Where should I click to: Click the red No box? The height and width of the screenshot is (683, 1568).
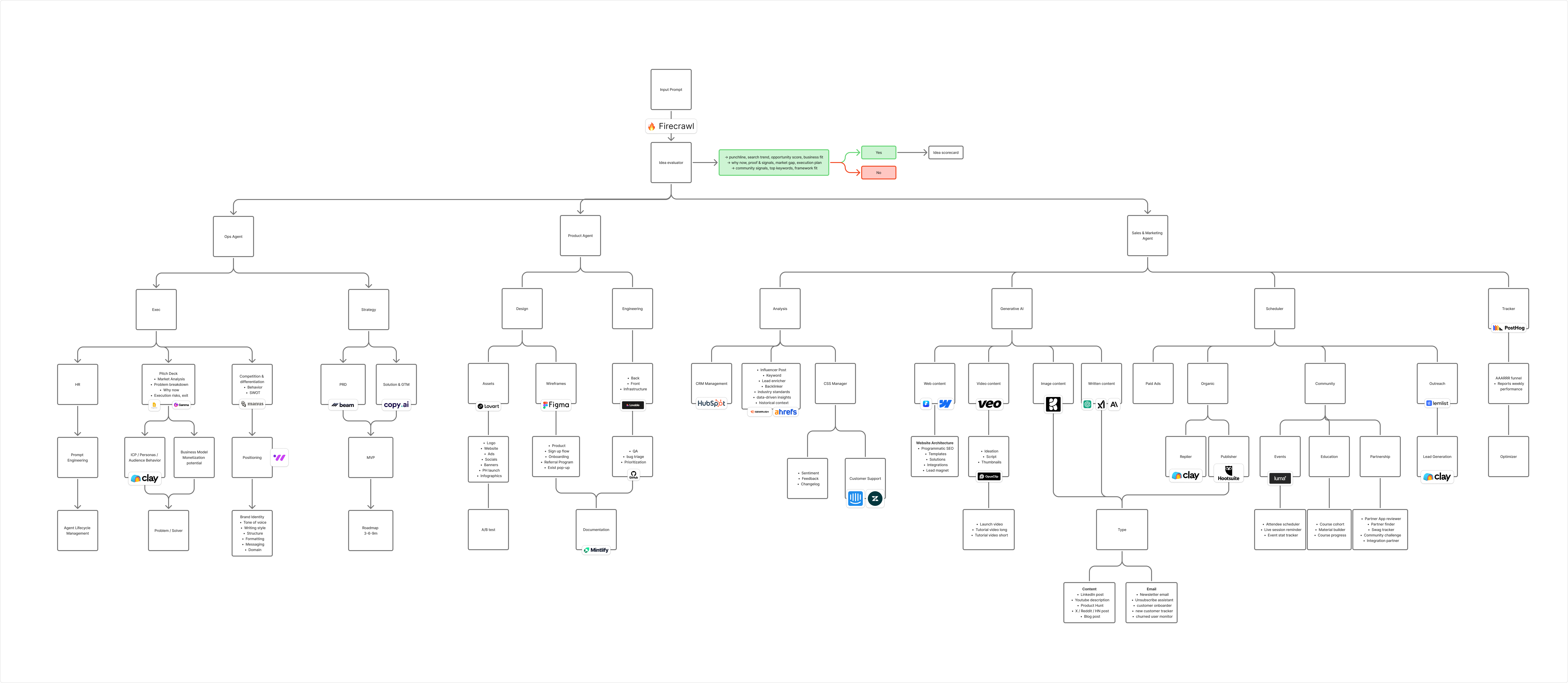pyautogui.click(x=878, y=173)
